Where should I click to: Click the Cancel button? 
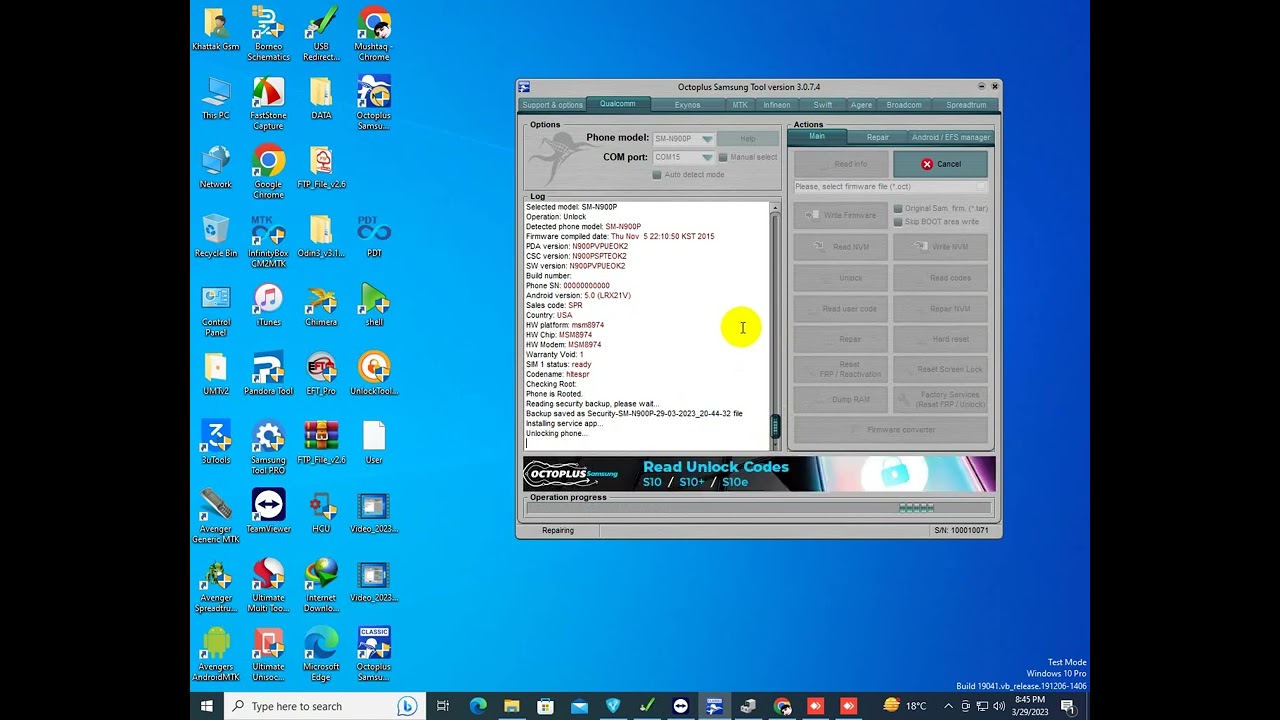click(940, 164)
